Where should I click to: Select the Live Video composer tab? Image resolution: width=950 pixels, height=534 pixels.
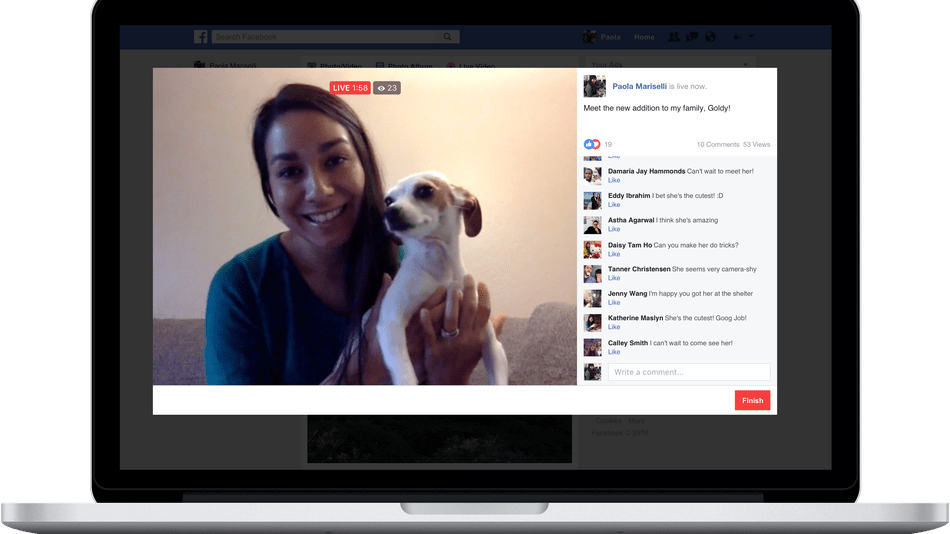[471, 65]
